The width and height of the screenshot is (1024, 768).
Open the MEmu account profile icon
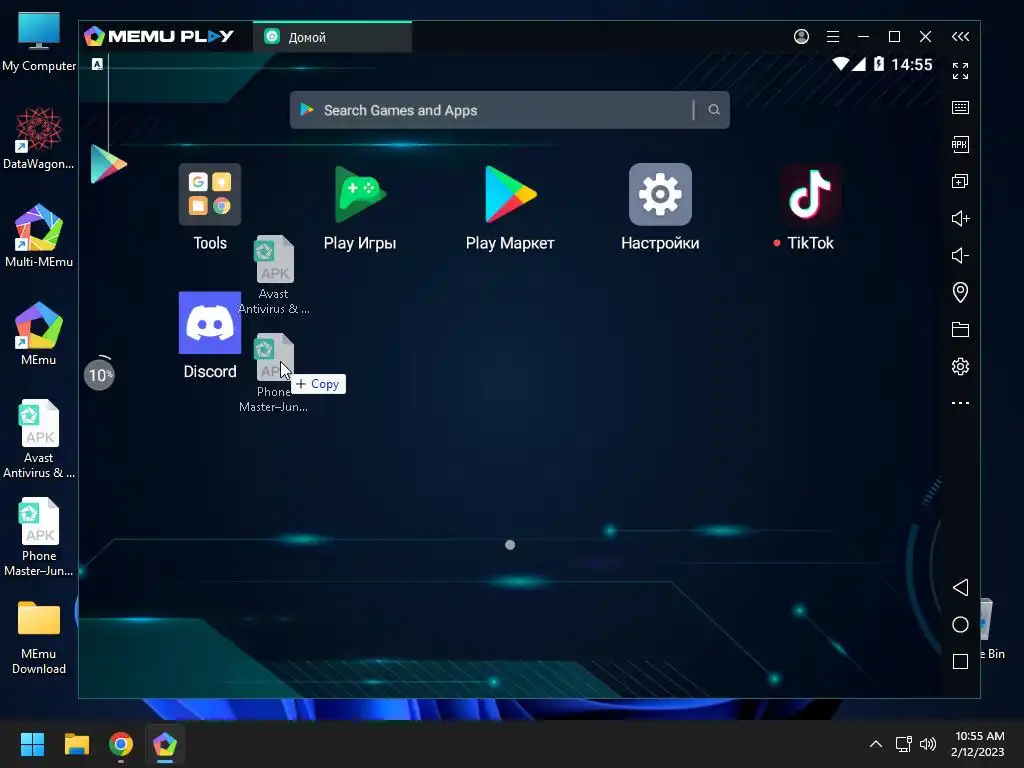pyautogui.click(x=801, y=37)
